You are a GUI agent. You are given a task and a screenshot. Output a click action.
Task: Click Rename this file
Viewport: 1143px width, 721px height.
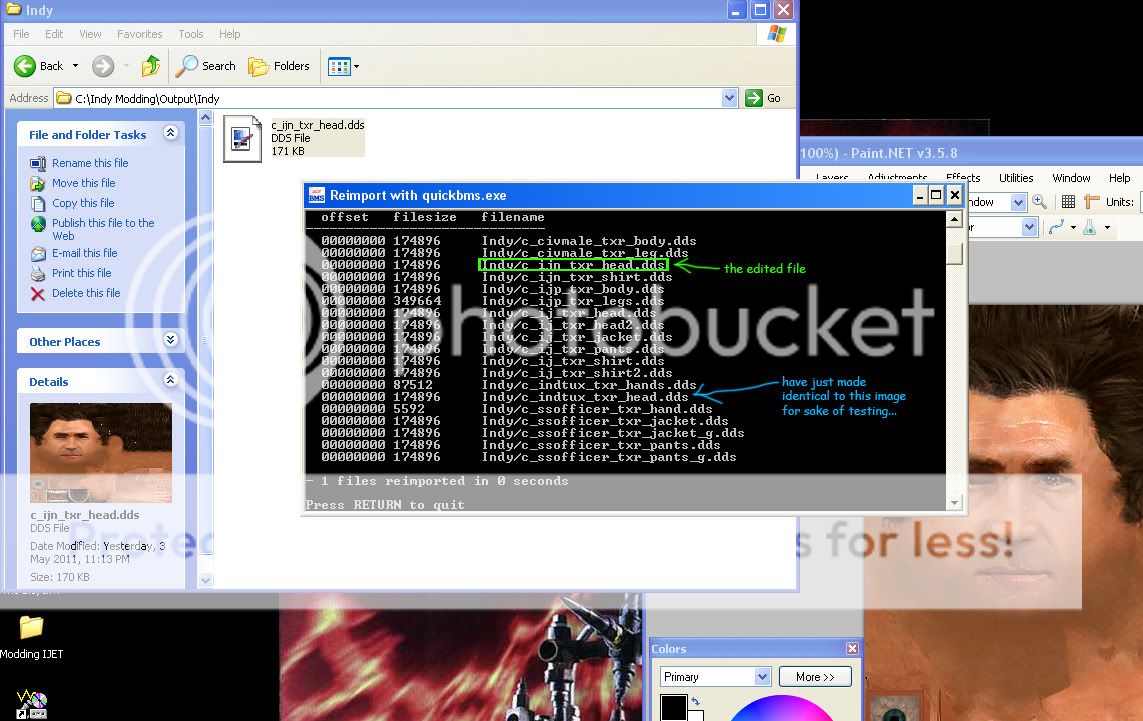[x=90, y=163]
